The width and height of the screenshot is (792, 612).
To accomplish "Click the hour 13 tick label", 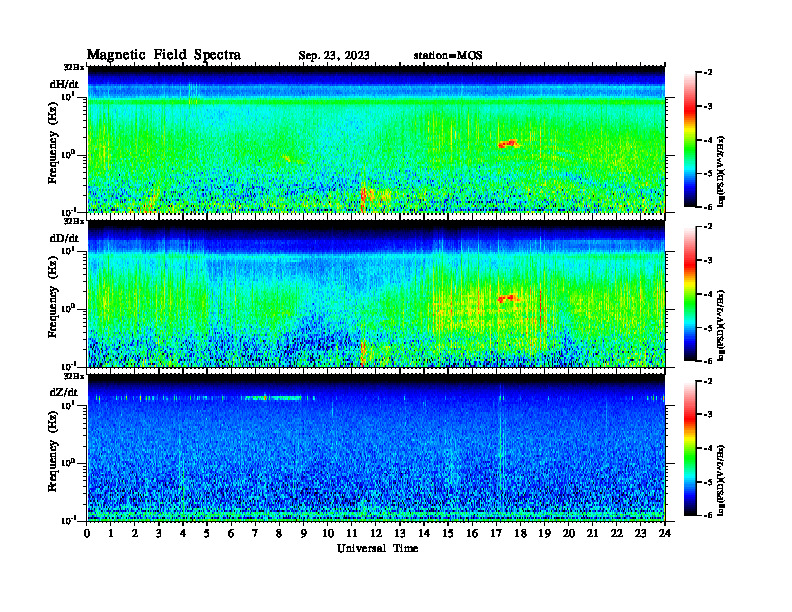I will click(x=400, y=533).
